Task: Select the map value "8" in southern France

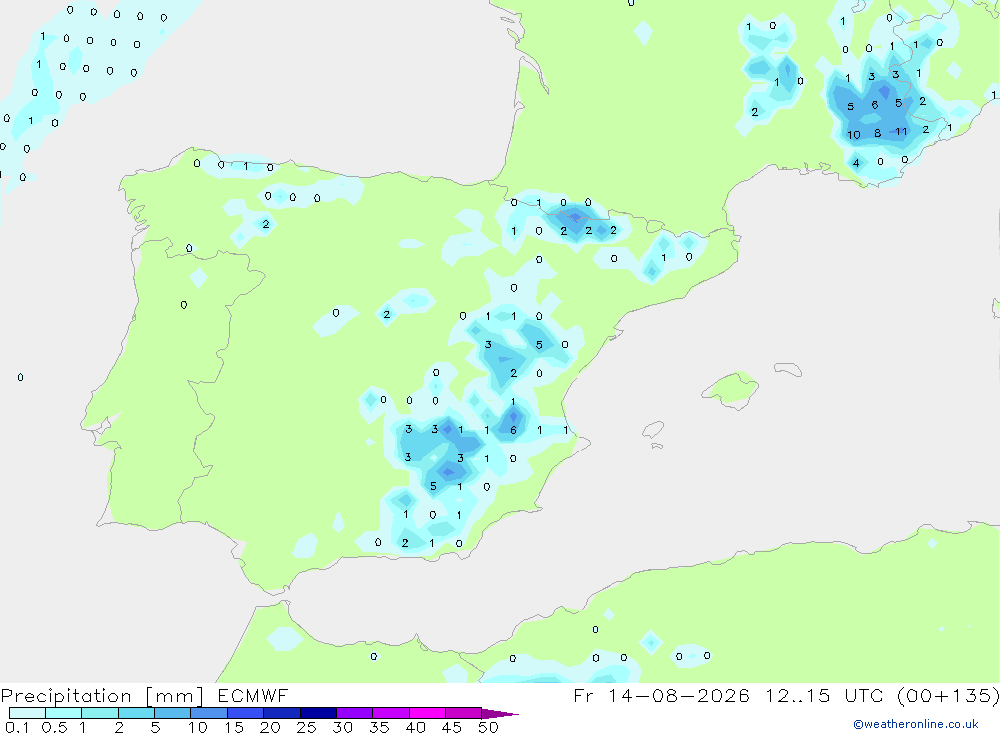Action: (878, 133)
